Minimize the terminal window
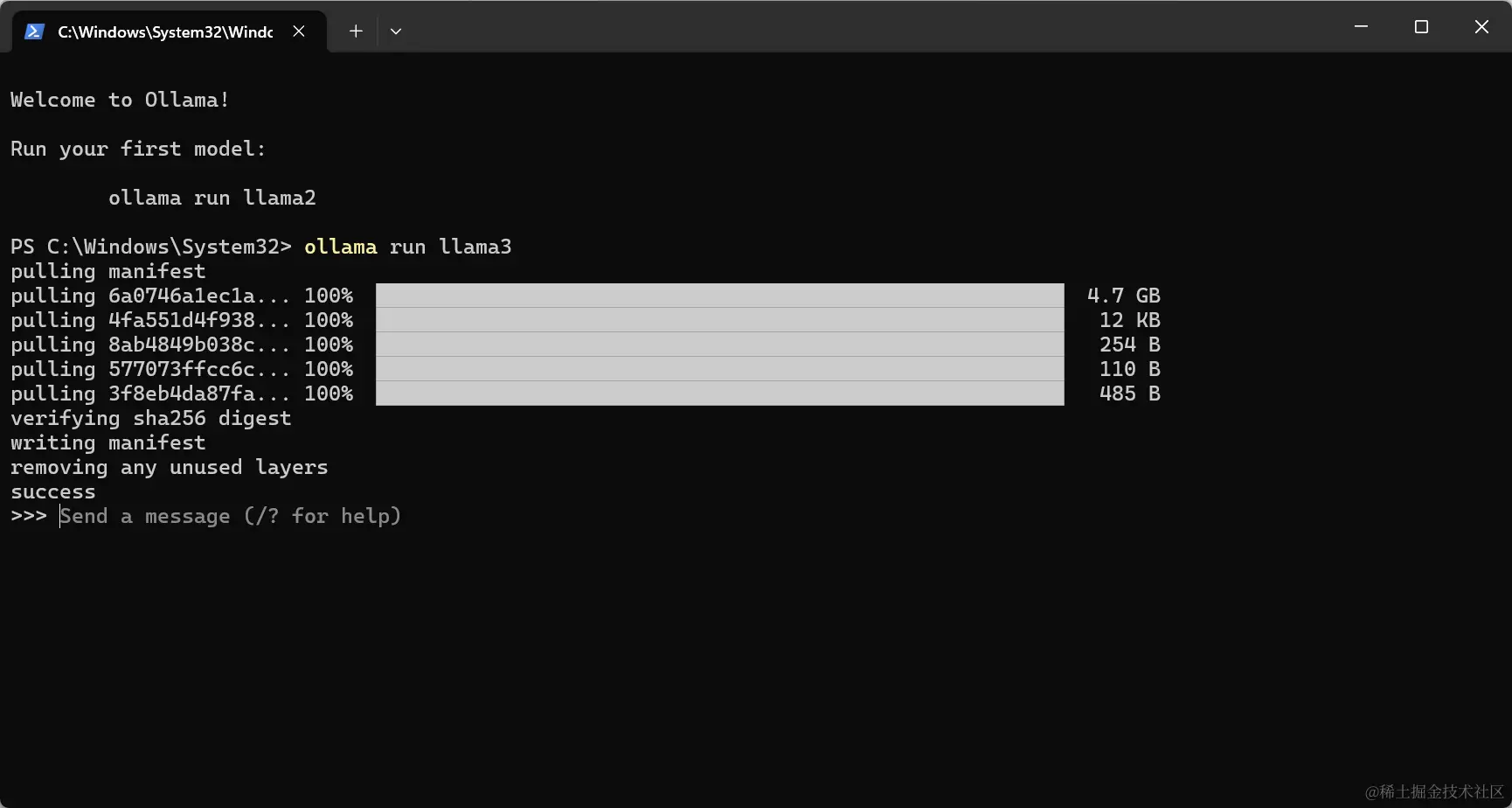The height and width of the screenshot is (808, 1512). pos(1361,27)
